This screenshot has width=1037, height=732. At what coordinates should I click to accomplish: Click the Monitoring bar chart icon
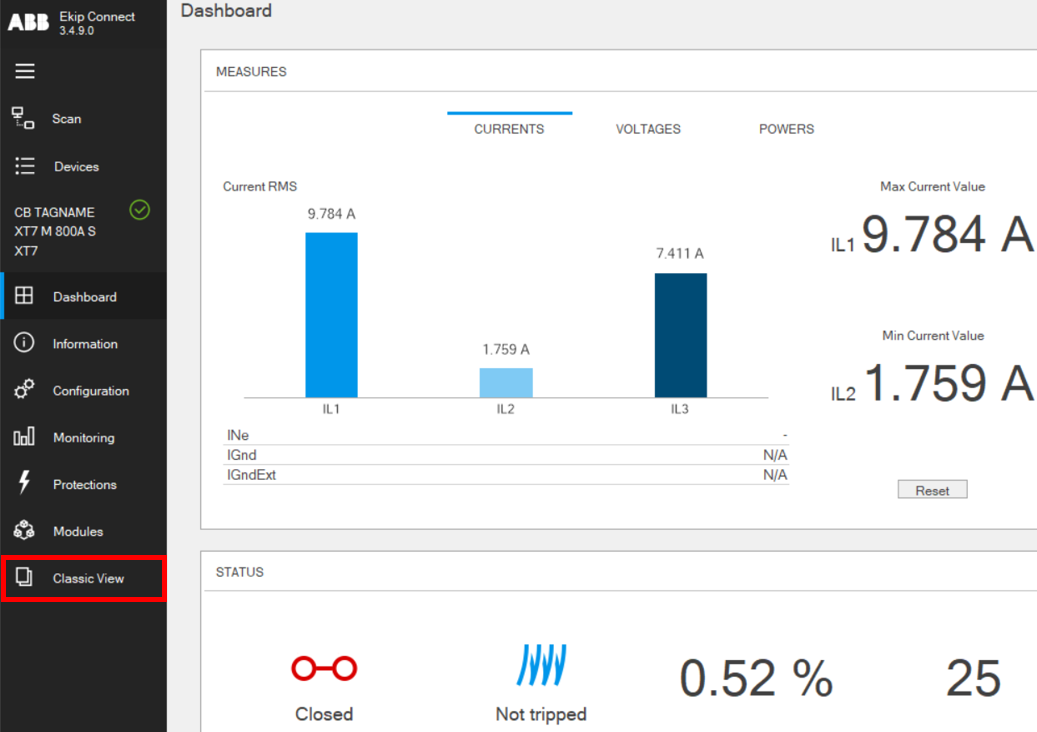pos(24,437)
